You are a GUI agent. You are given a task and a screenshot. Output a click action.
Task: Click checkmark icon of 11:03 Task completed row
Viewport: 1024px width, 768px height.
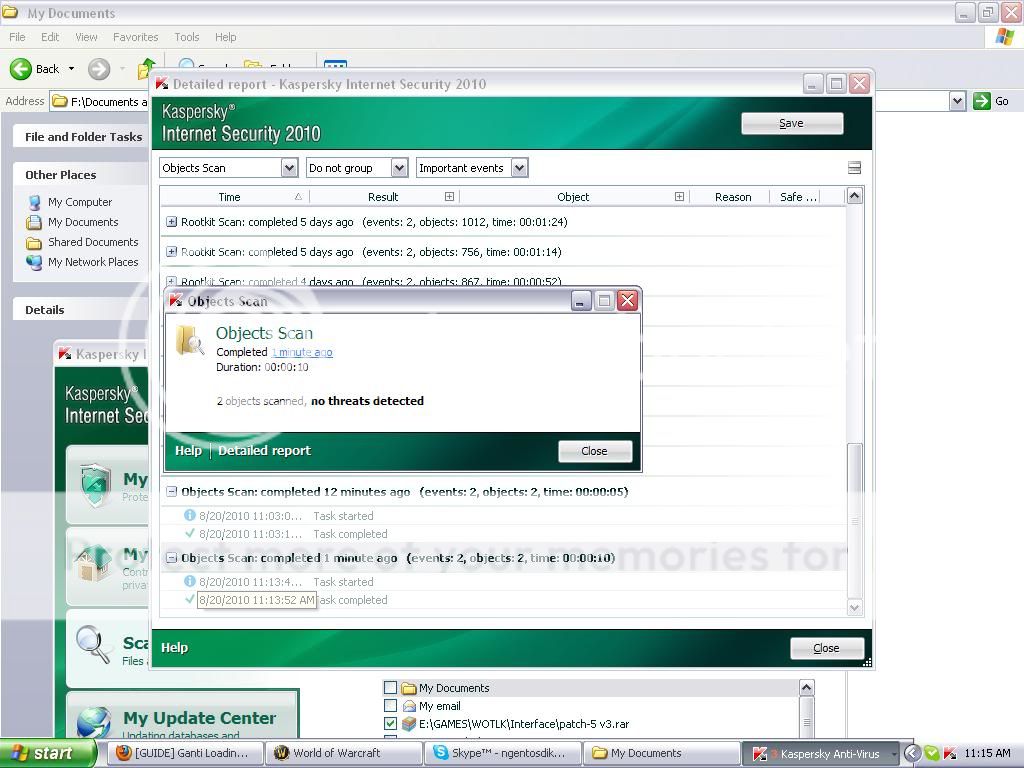[x=189, y=533]
